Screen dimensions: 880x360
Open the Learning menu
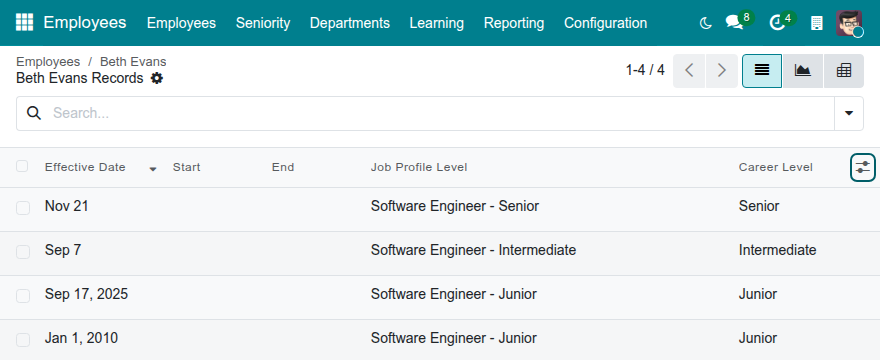pyautogui.click(x=437, y=23)
